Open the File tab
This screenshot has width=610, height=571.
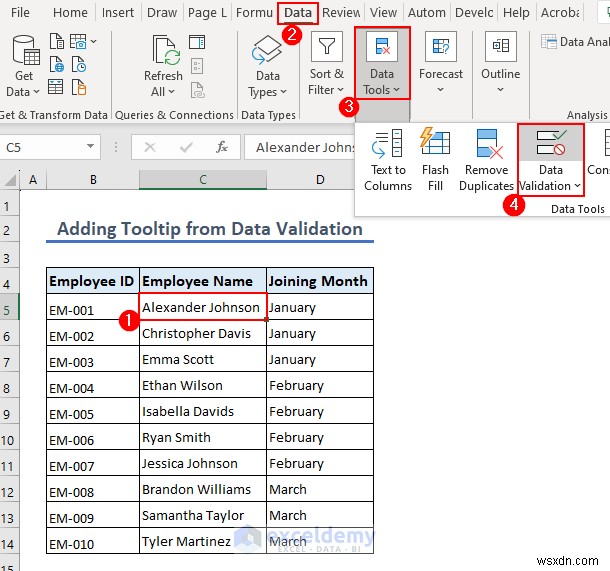pos(20,13)
